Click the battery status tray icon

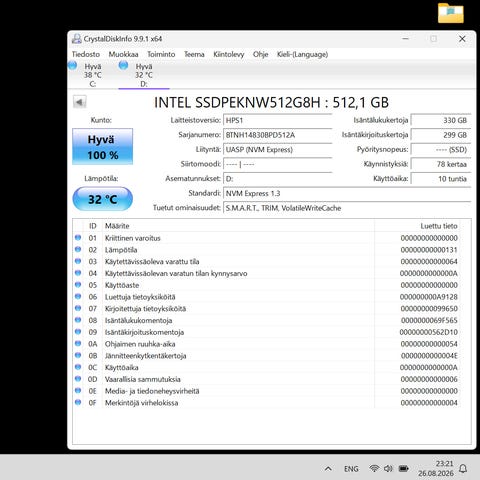tap(404, 468)
